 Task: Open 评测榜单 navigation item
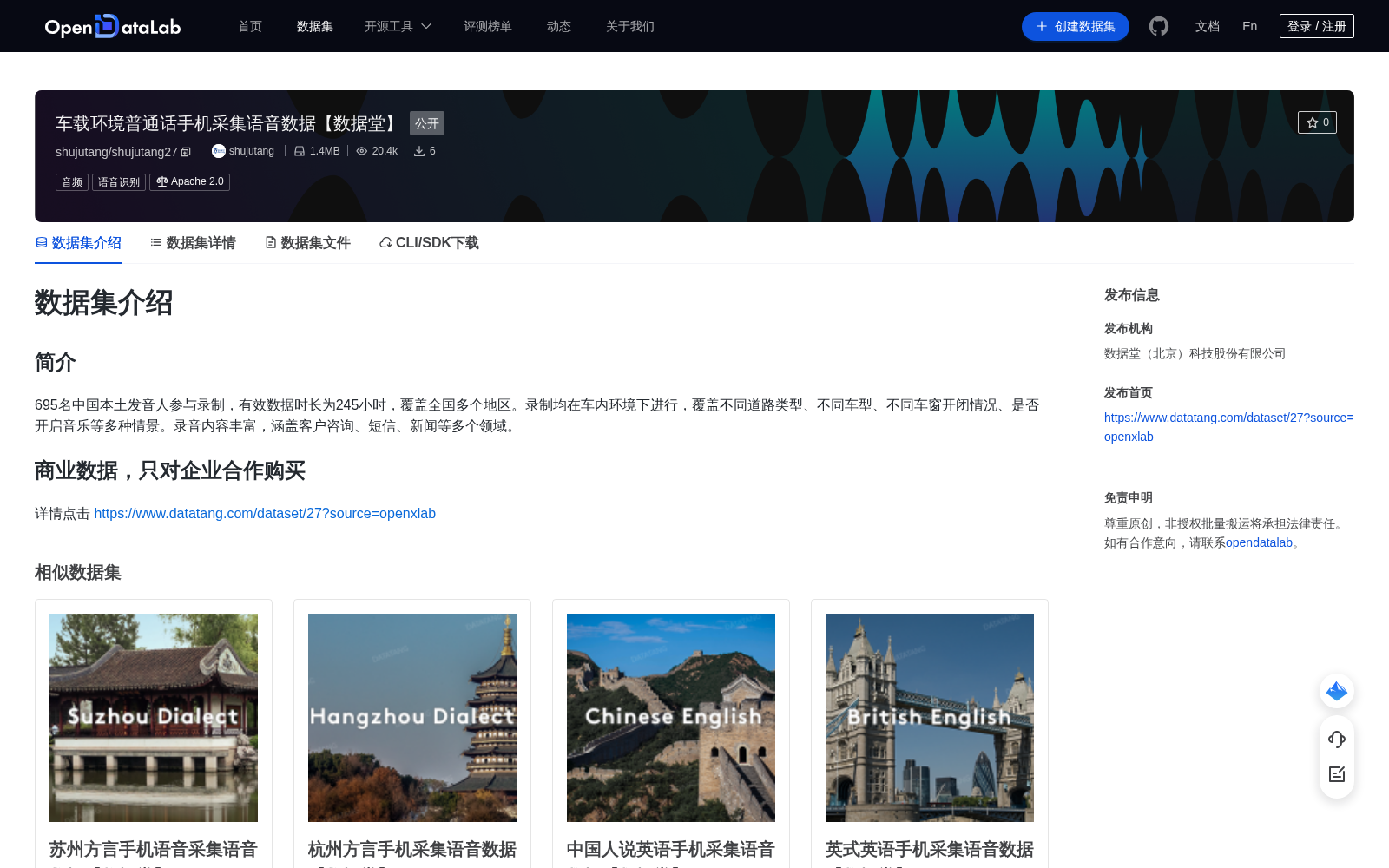click(488, 26)
